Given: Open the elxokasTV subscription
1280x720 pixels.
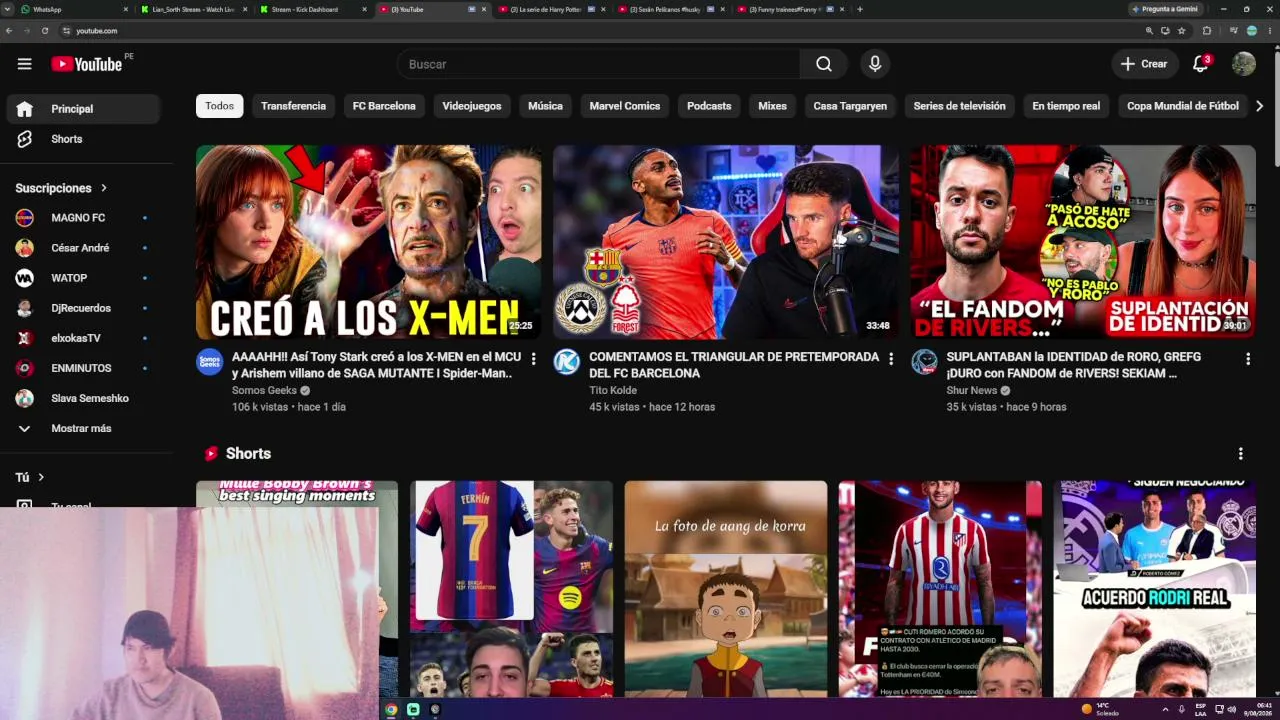Looking at the screenshot, I should [81, 338].
